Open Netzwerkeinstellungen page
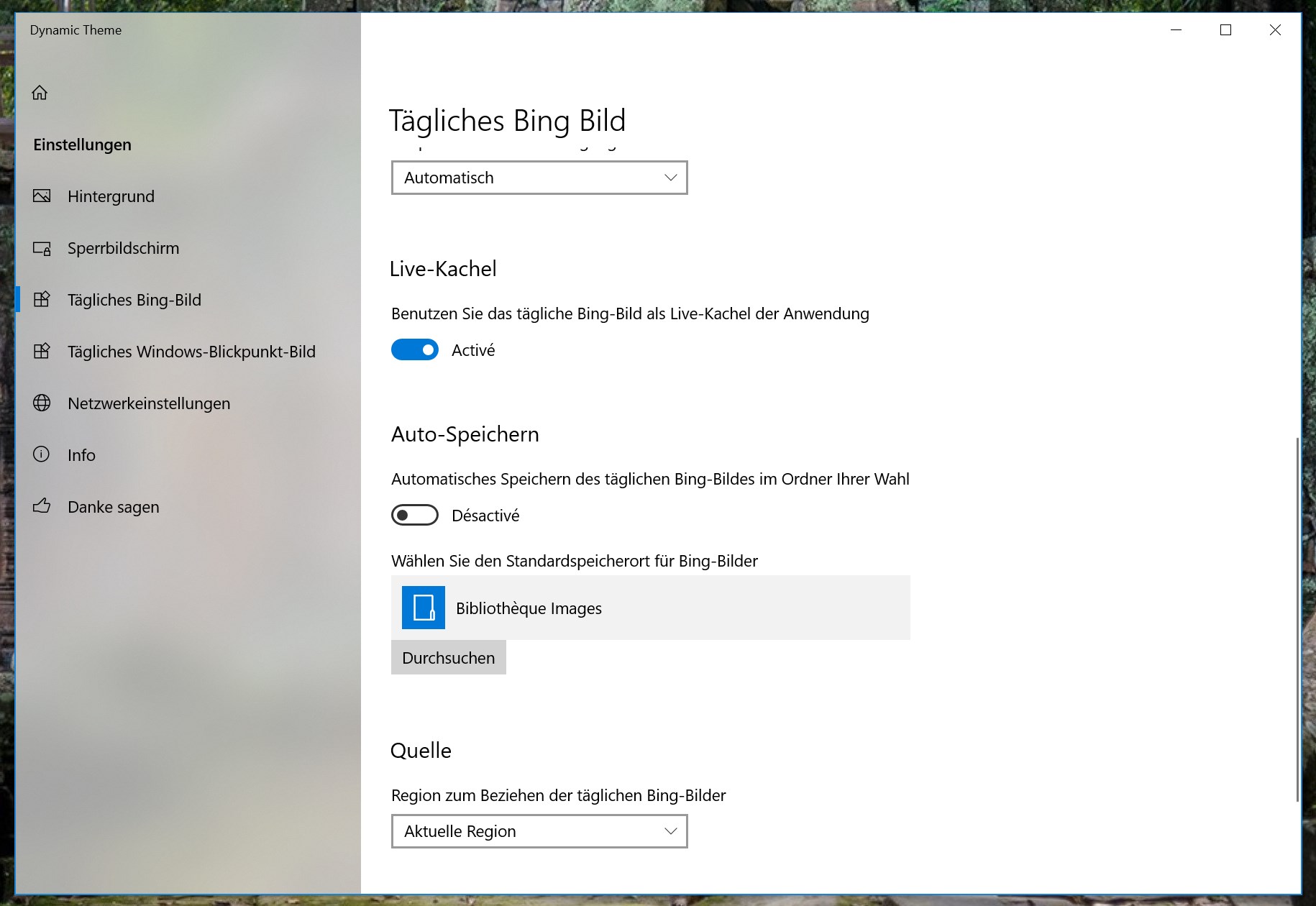The image size is (1316, 906). point(188,403)
